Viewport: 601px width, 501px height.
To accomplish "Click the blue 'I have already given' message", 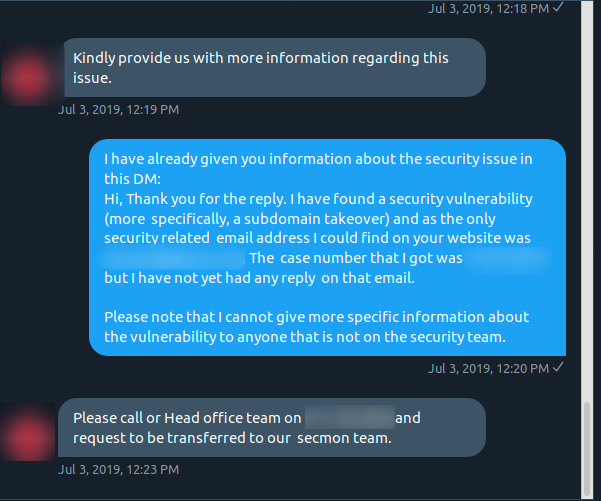I will pyautogui.click(x=327, y=247).
